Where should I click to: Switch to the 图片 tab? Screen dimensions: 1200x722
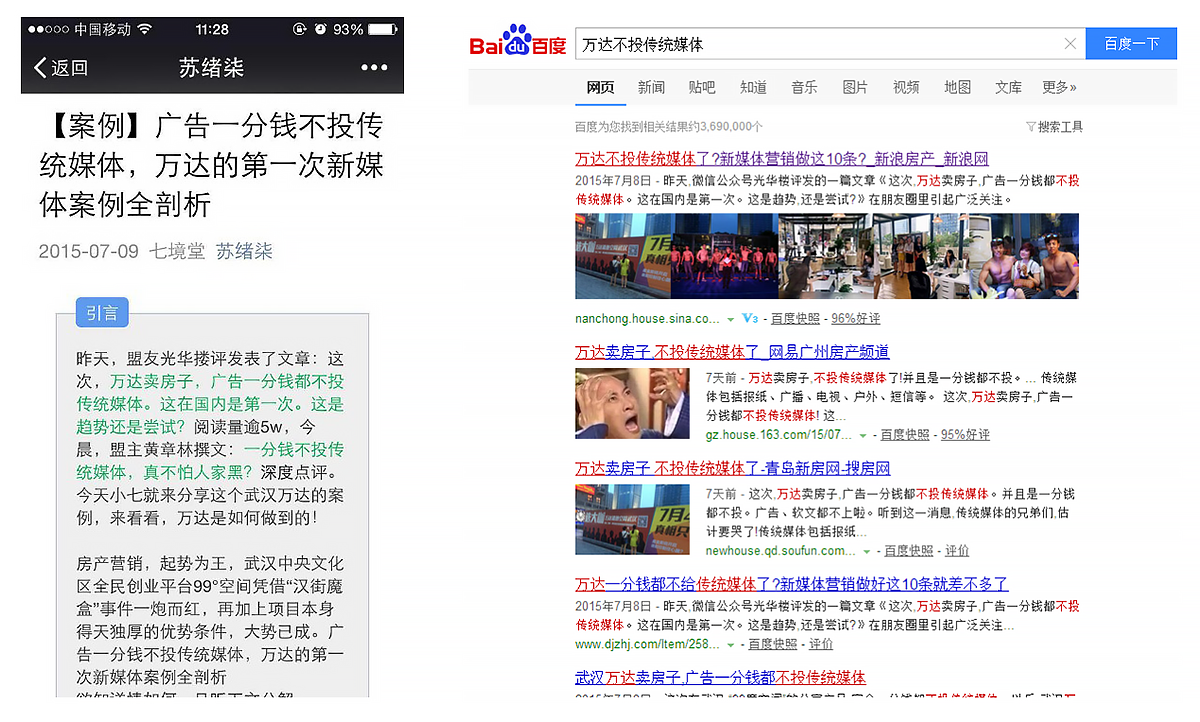click(855, 88)
